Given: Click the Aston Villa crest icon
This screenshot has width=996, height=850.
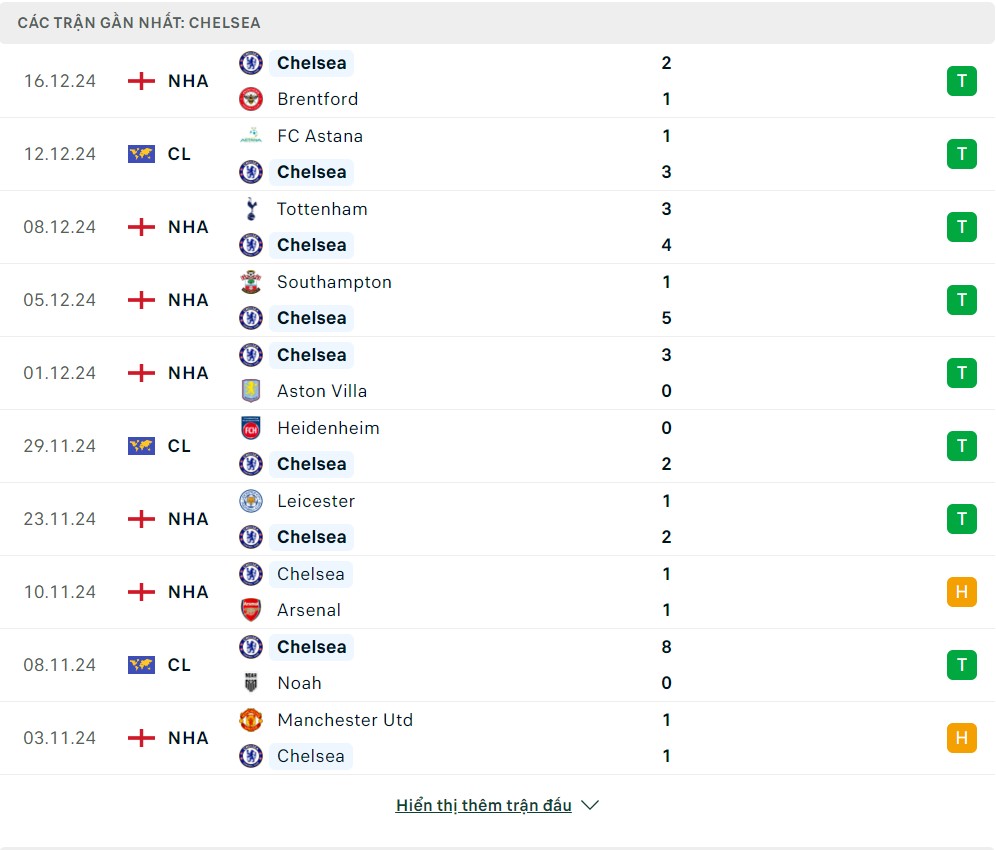Looking at the screenshot, I should [x=250, y=391].
